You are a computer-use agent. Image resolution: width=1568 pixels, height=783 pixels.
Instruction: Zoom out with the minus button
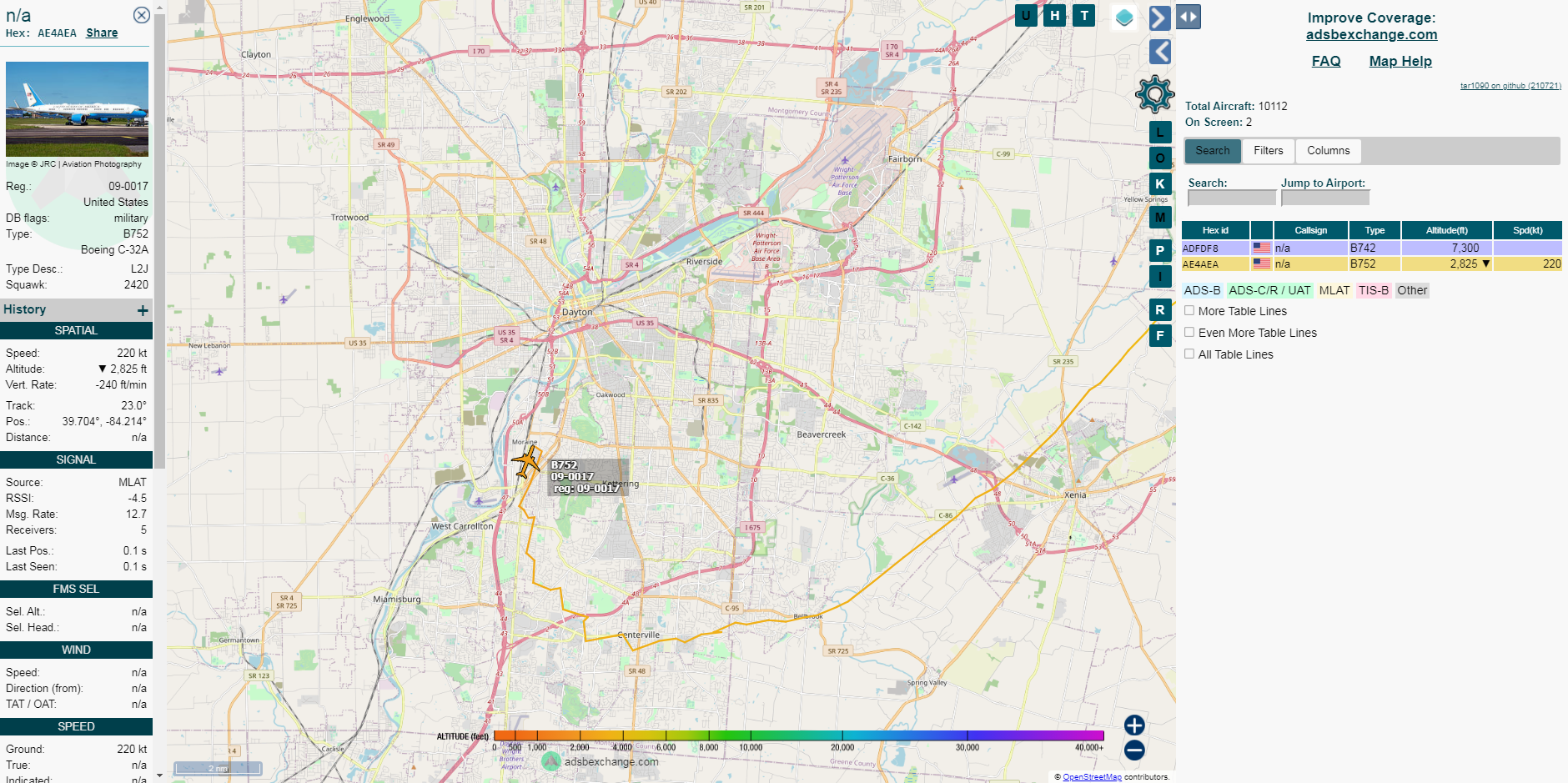click(x=1134, y=750)
